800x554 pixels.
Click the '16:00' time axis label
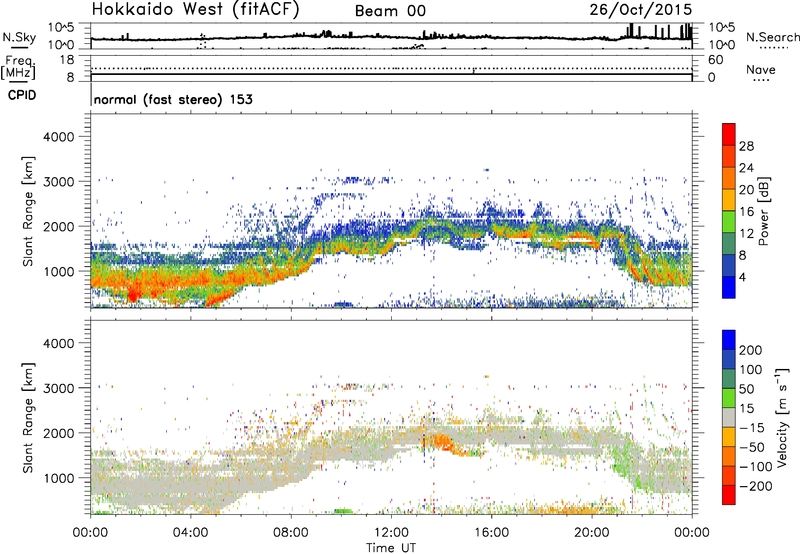pos(491,533)
